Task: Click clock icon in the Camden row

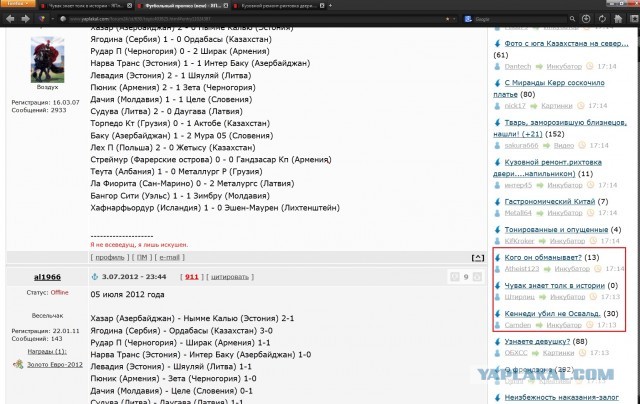Action: (x=589, y=325)
